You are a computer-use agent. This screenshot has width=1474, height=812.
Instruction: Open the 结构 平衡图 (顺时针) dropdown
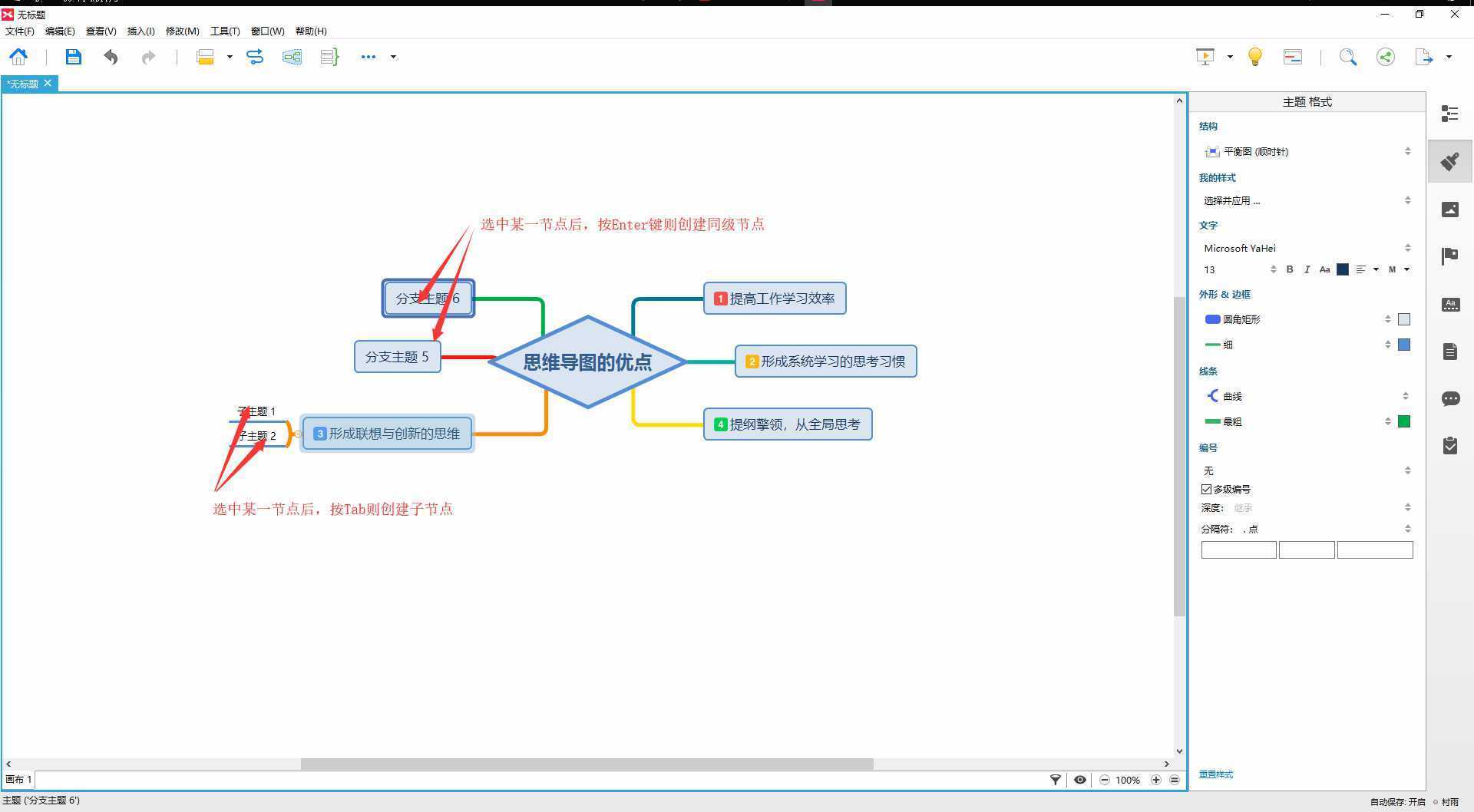point(1307,151)
